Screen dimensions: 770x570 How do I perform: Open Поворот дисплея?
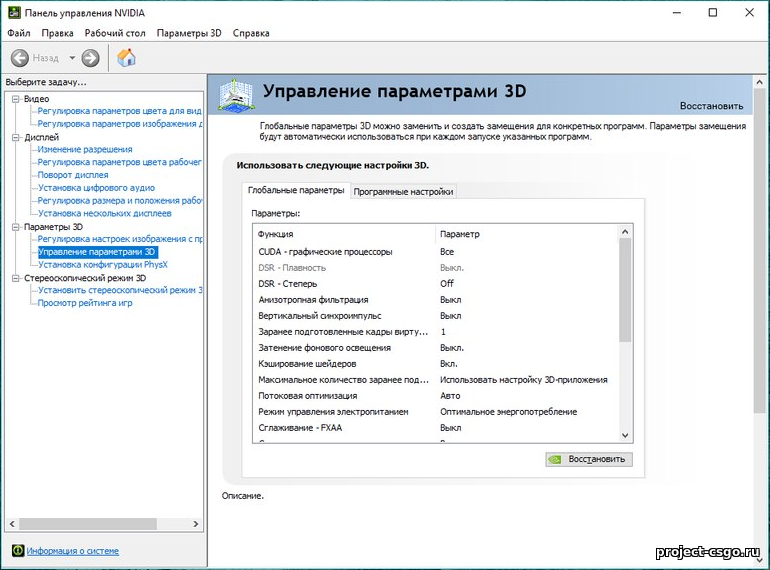(73, 175)
